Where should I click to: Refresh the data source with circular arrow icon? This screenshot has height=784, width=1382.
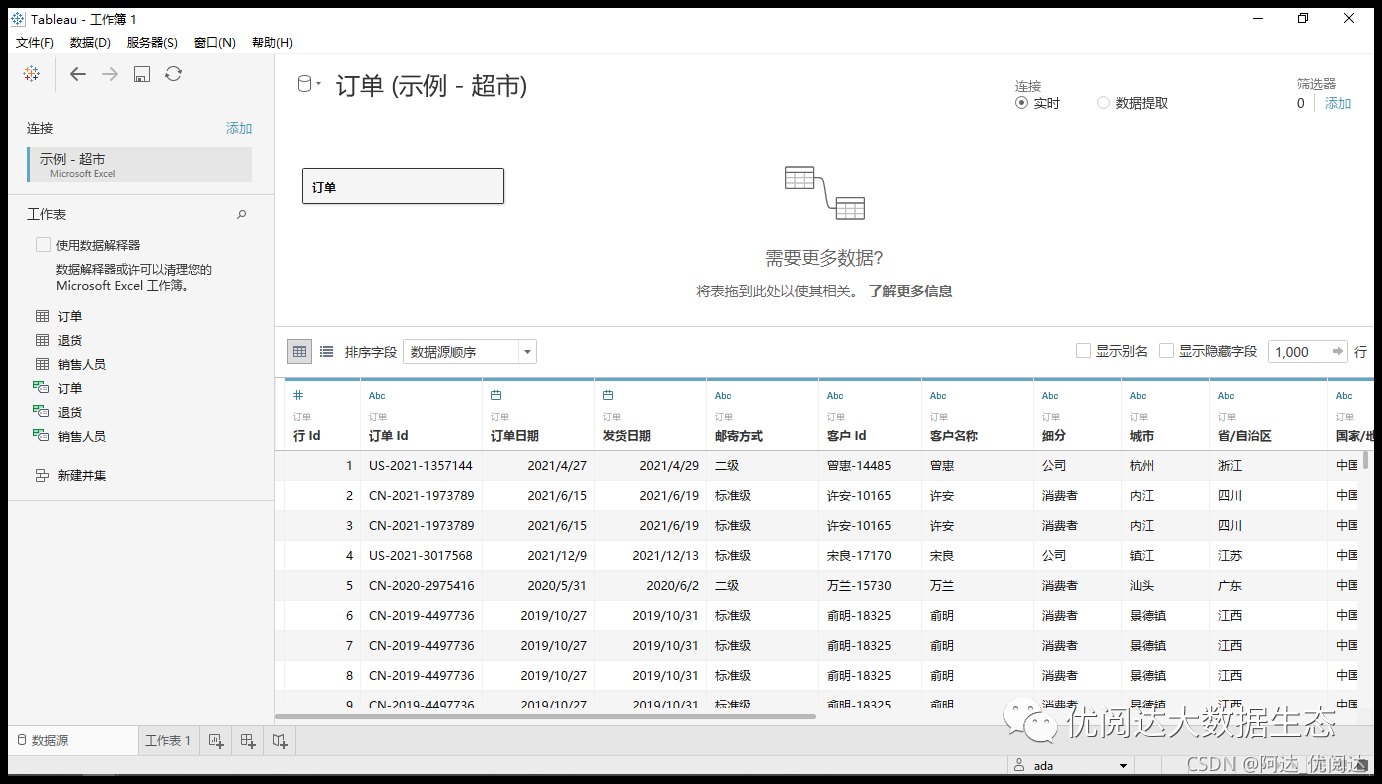coord(173,74)
